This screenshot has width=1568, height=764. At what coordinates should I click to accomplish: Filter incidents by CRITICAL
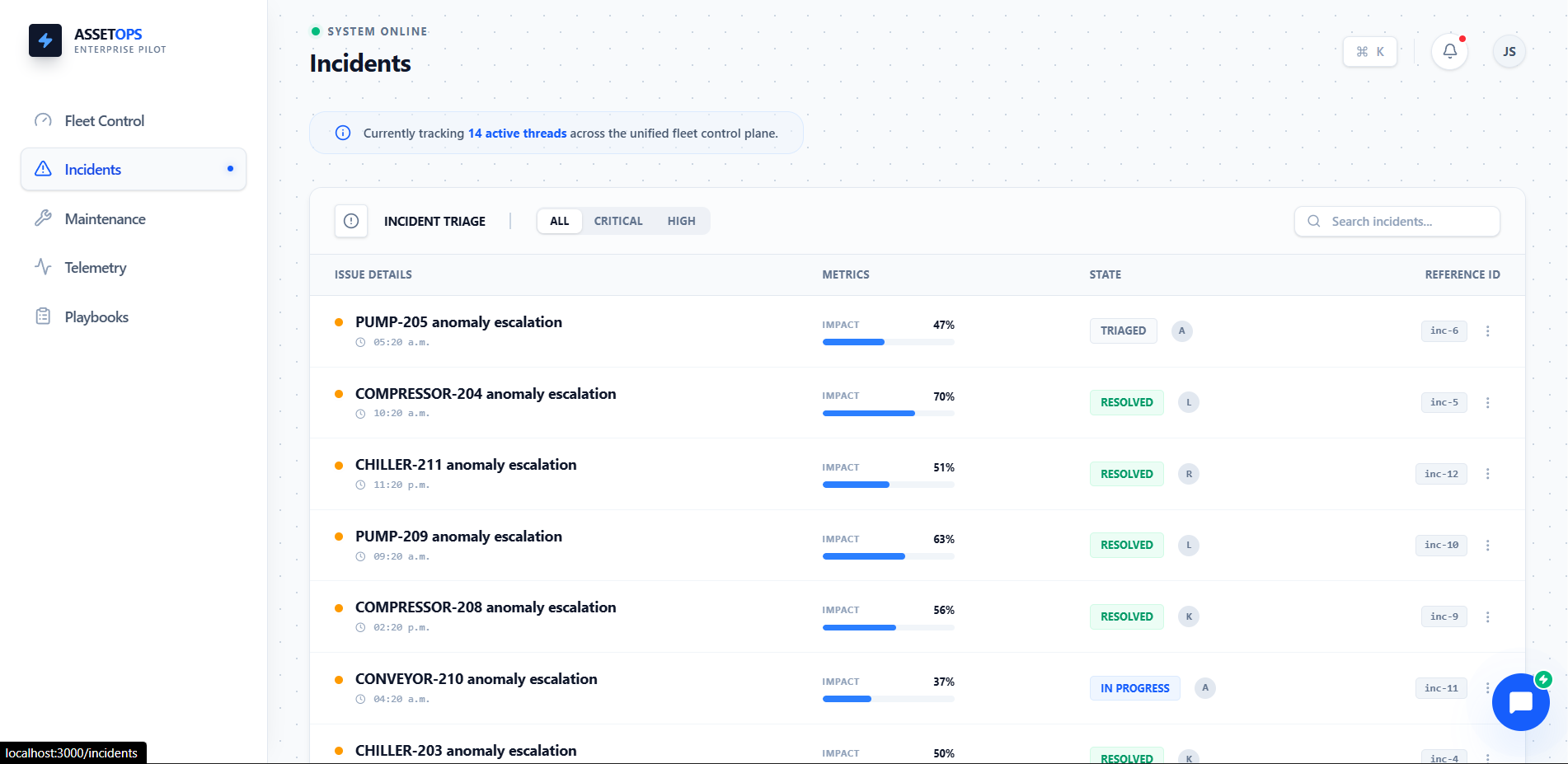click(x=618, y=221)
